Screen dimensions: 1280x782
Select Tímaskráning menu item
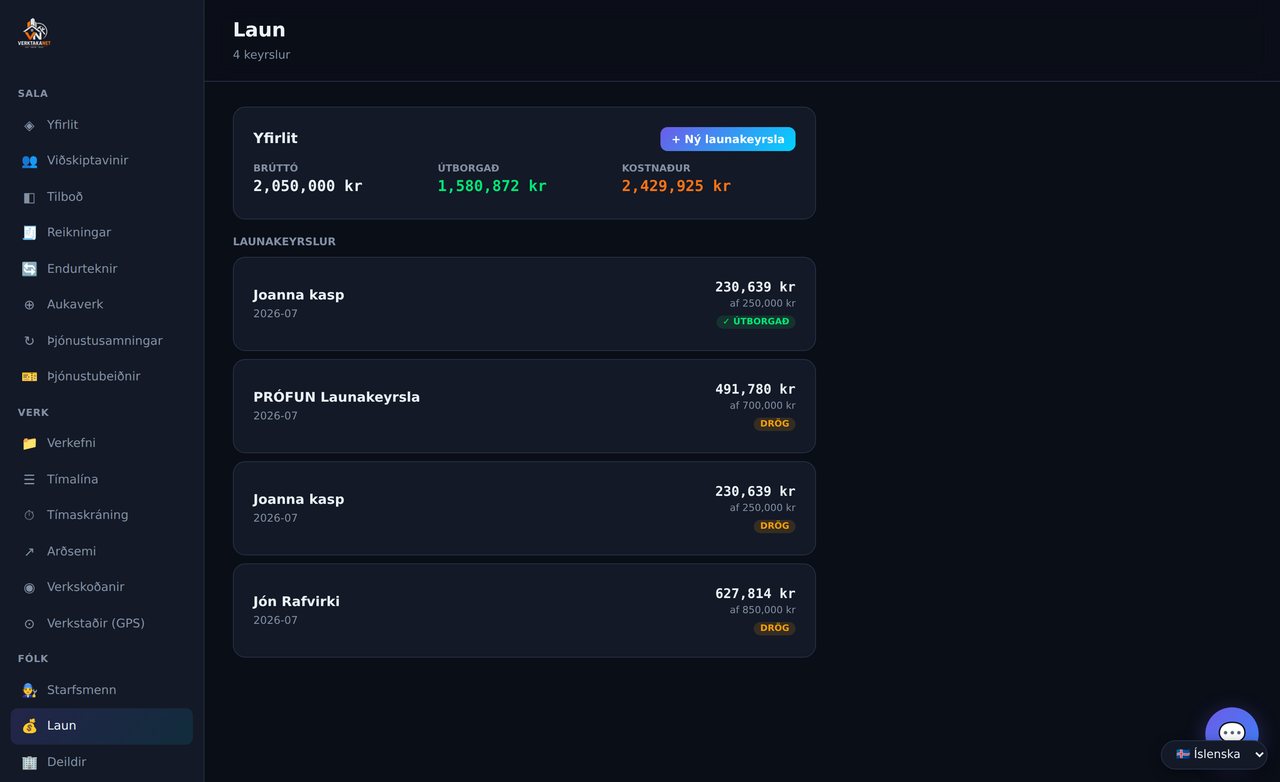coord(102,515)
